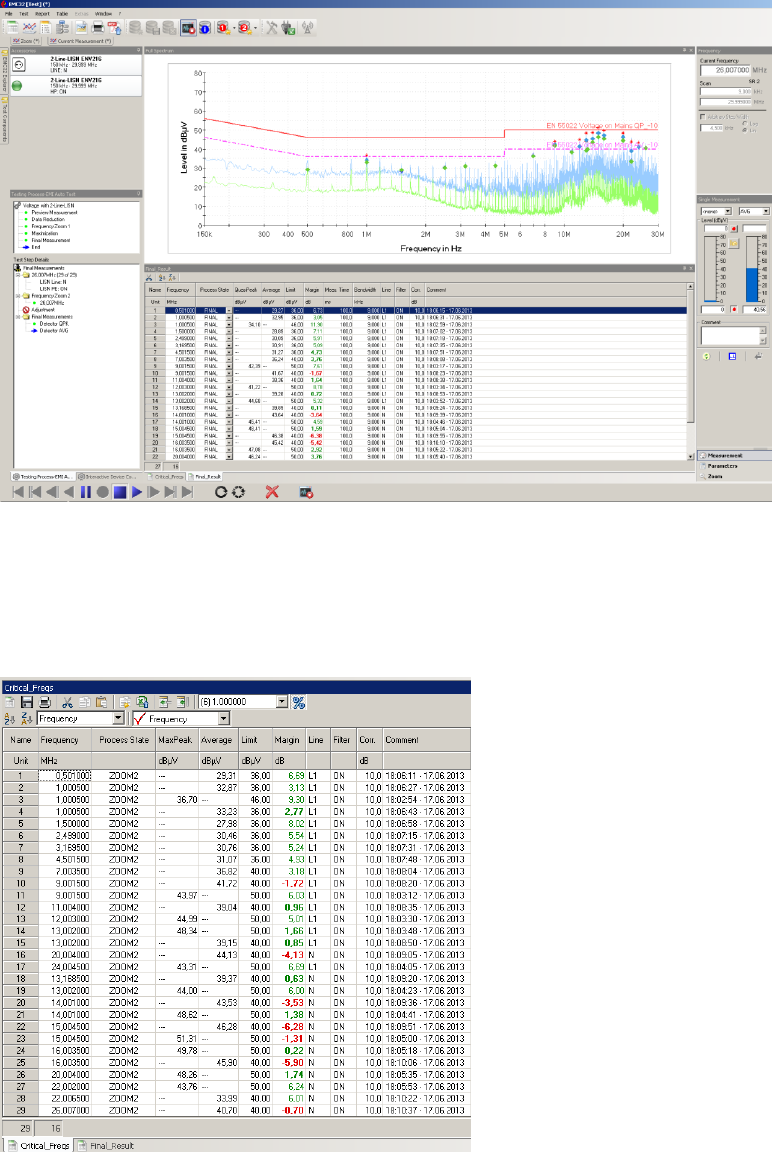The height and width of the screenshot is (1152, 772).
Task: Open dropdown arrow next to red 2 icon
Action: pyautogui.click(x=255, y=28)
